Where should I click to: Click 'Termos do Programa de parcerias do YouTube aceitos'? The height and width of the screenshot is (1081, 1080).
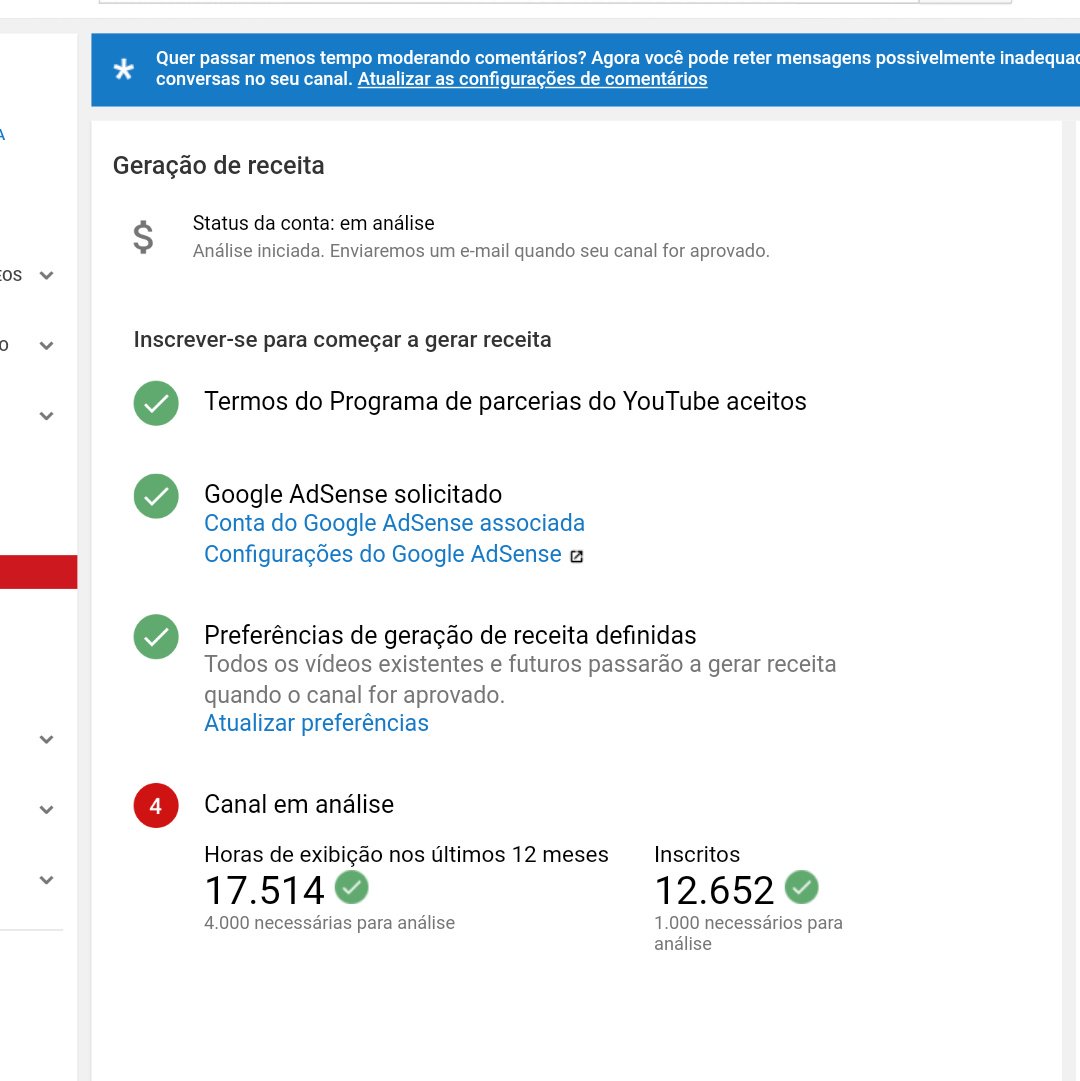tap(505, 401)
